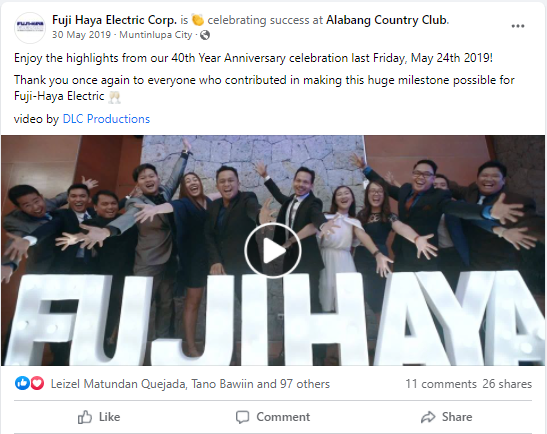This screenshot has width=547, height=434.
Task: Open the DLC Productions link
Action: [x=106, y=119]
